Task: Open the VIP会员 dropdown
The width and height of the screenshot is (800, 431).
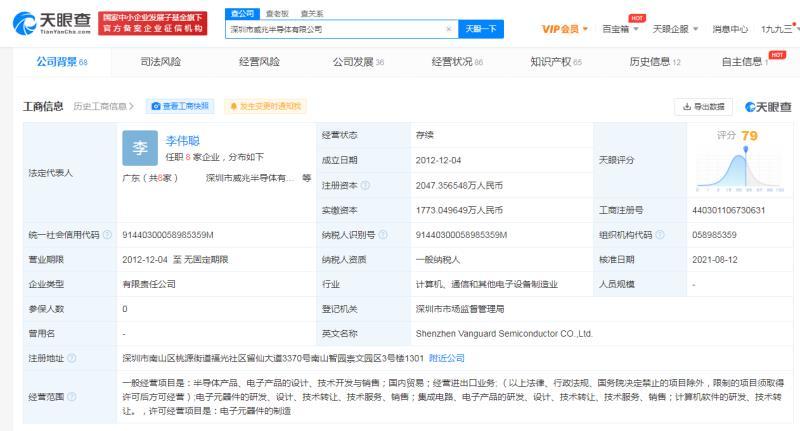Action: click(x=564, y=30)
